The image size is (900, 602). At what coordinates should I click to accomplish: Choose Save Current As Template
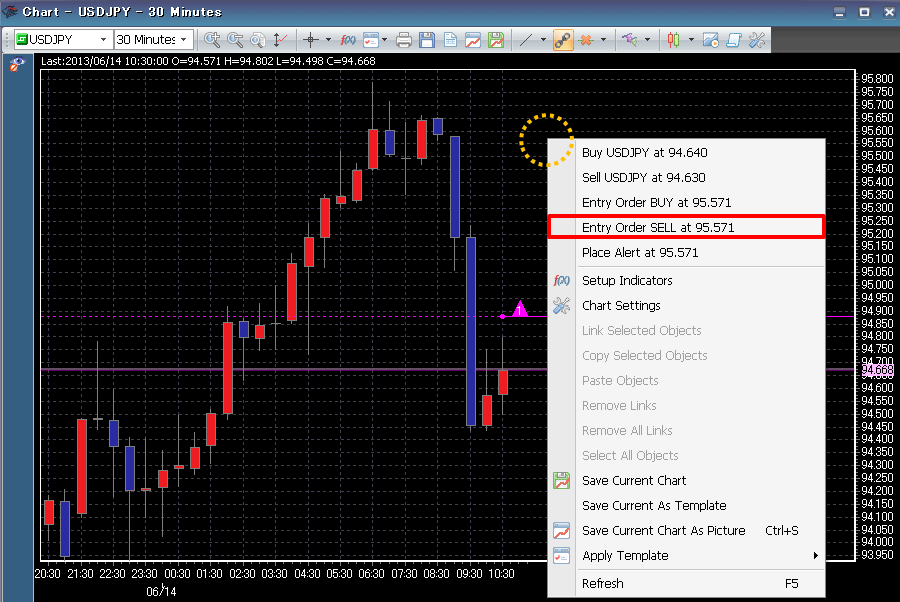pyautogui.click(x=686, y=506)
